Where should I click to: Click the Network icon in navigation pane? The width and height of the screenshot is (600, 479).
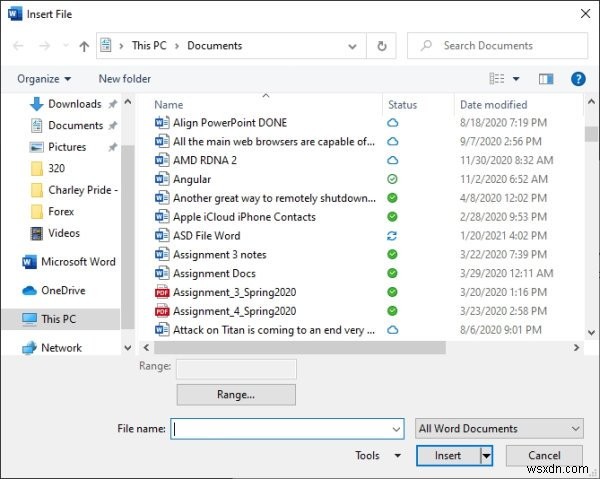[29, 348]
